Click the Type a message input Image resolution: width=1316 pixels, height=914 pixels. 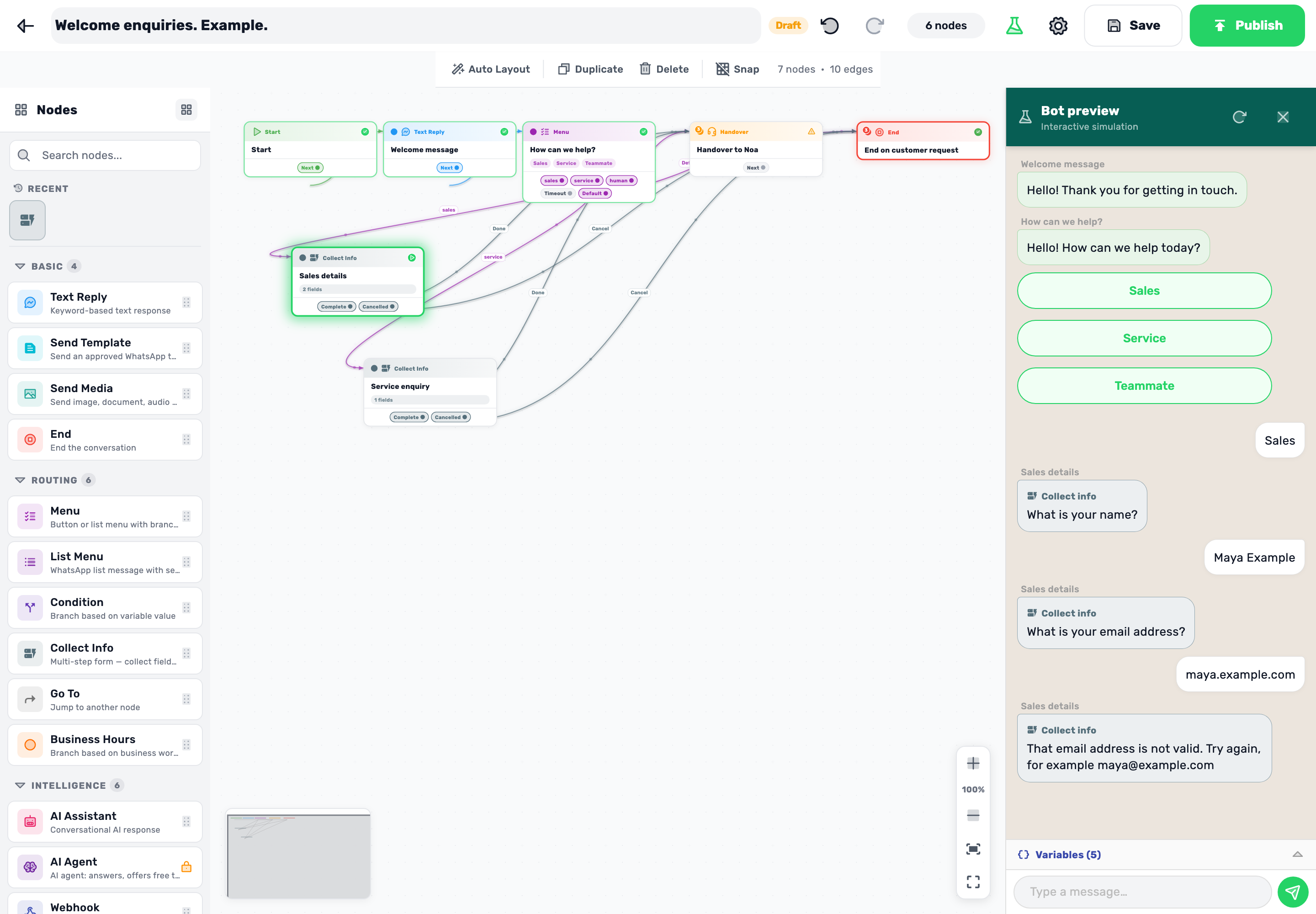point(1142,892)
